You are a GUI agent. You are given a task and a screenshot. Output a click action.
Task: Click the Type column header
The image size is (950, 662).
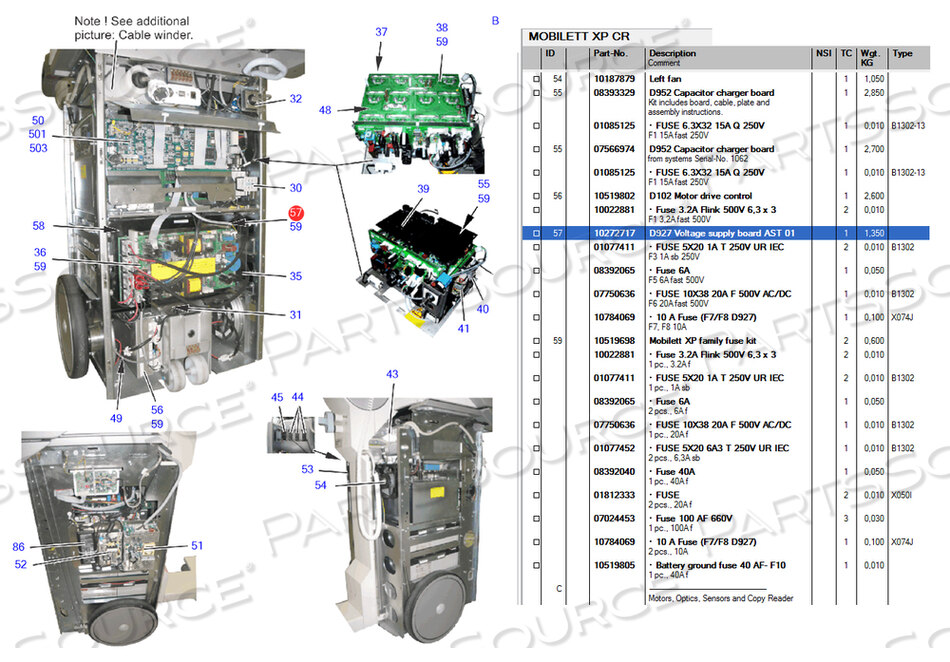902,53
